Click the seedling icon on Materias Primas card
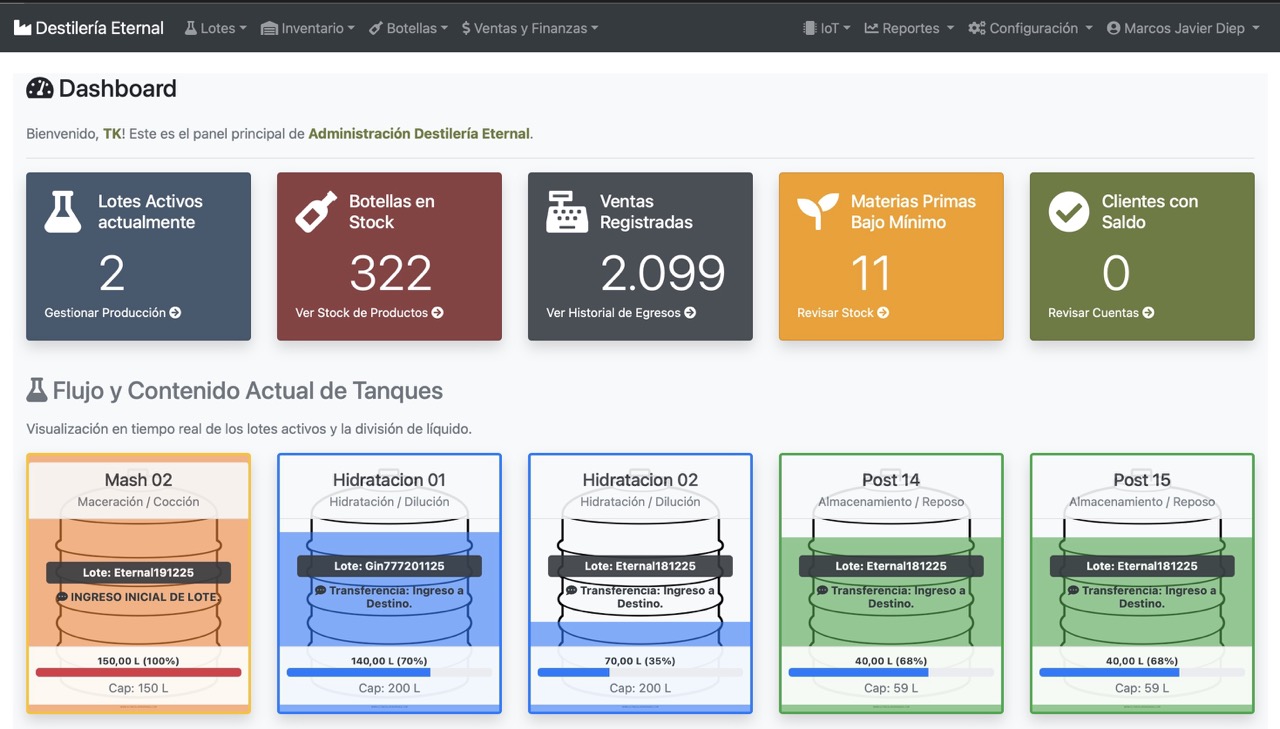The width and height of the screenshot is (1280, 729). pyautogui.click(x=818, y=211)
